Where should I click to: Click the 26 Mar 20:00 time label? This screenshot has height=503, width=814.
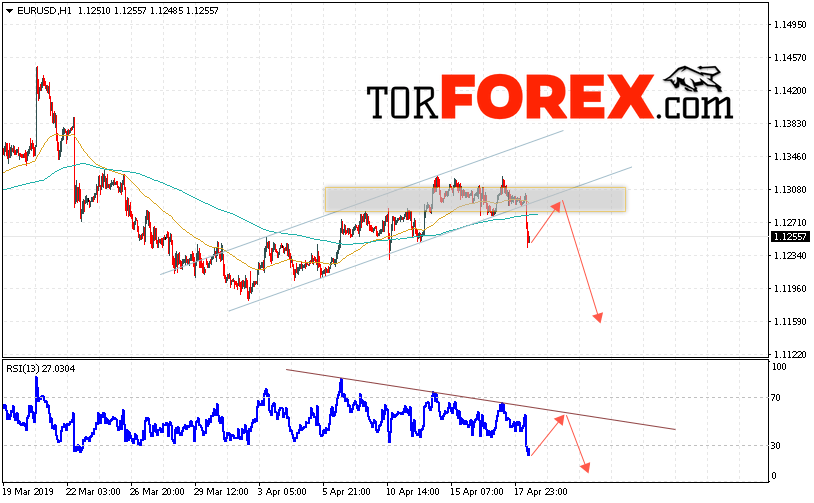157,492
